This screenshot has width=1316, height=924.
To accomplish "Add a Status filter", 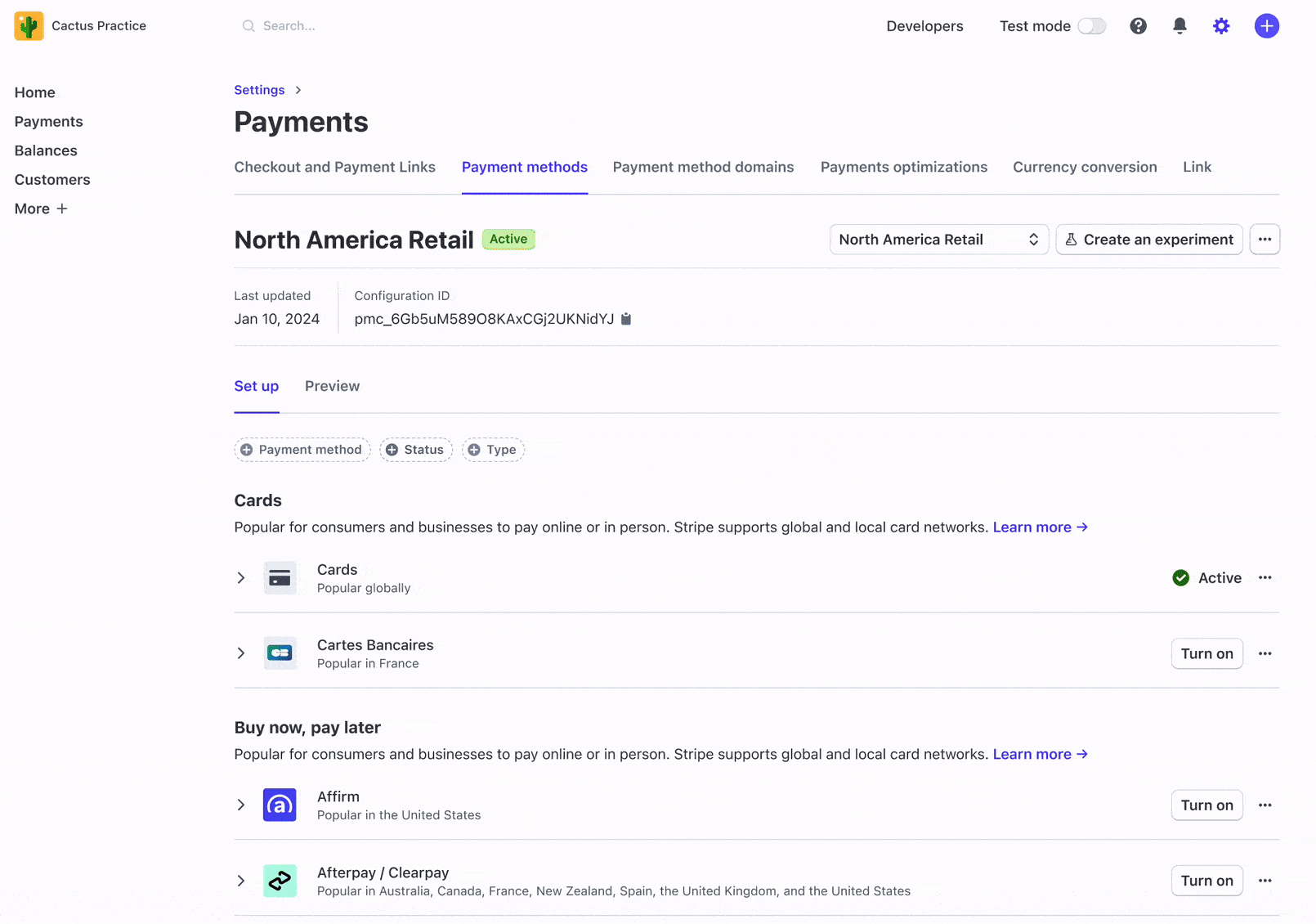I will pos(415,450).
